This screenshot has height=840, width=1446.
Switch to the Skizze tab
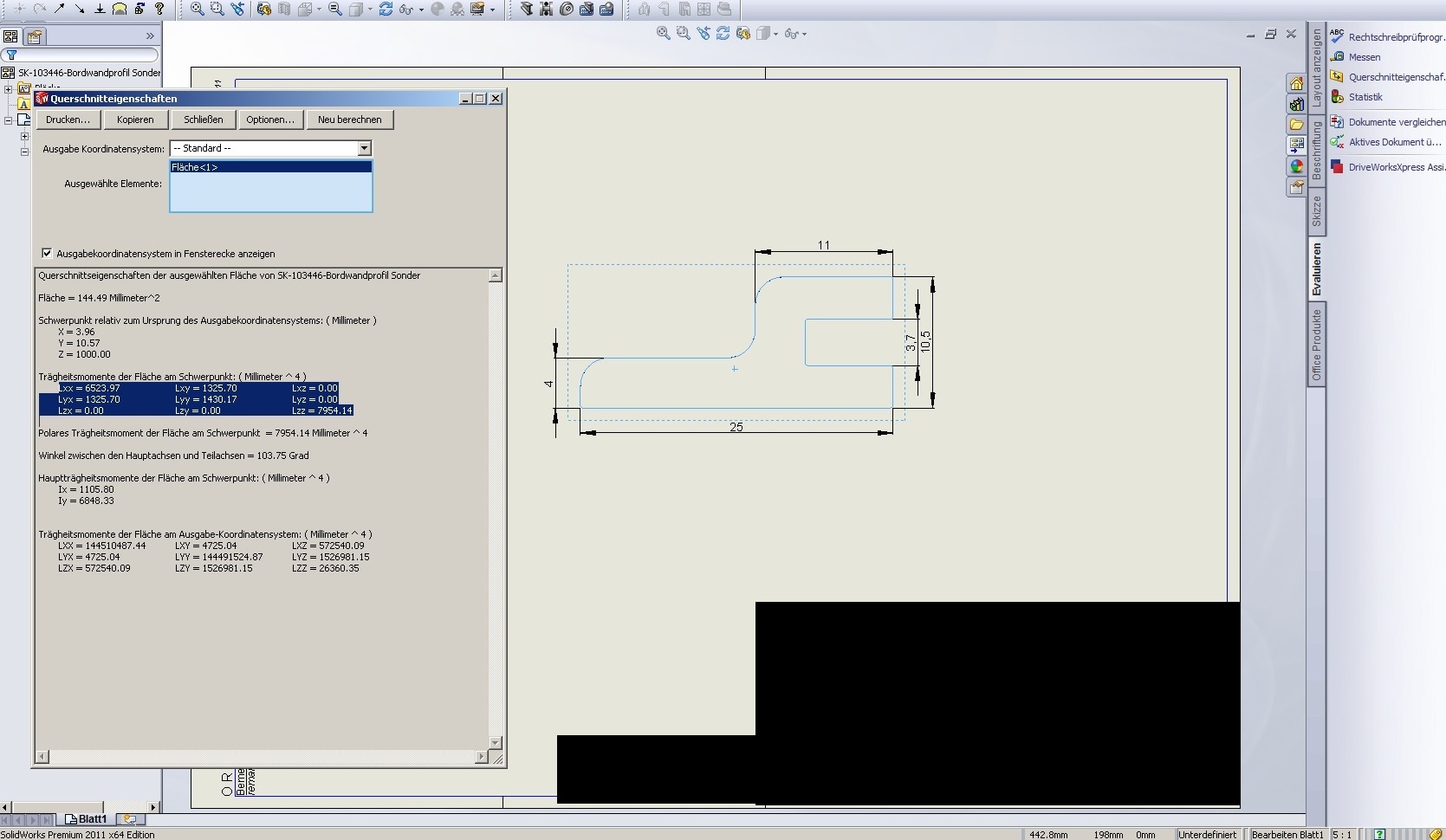click(1316, 210)
